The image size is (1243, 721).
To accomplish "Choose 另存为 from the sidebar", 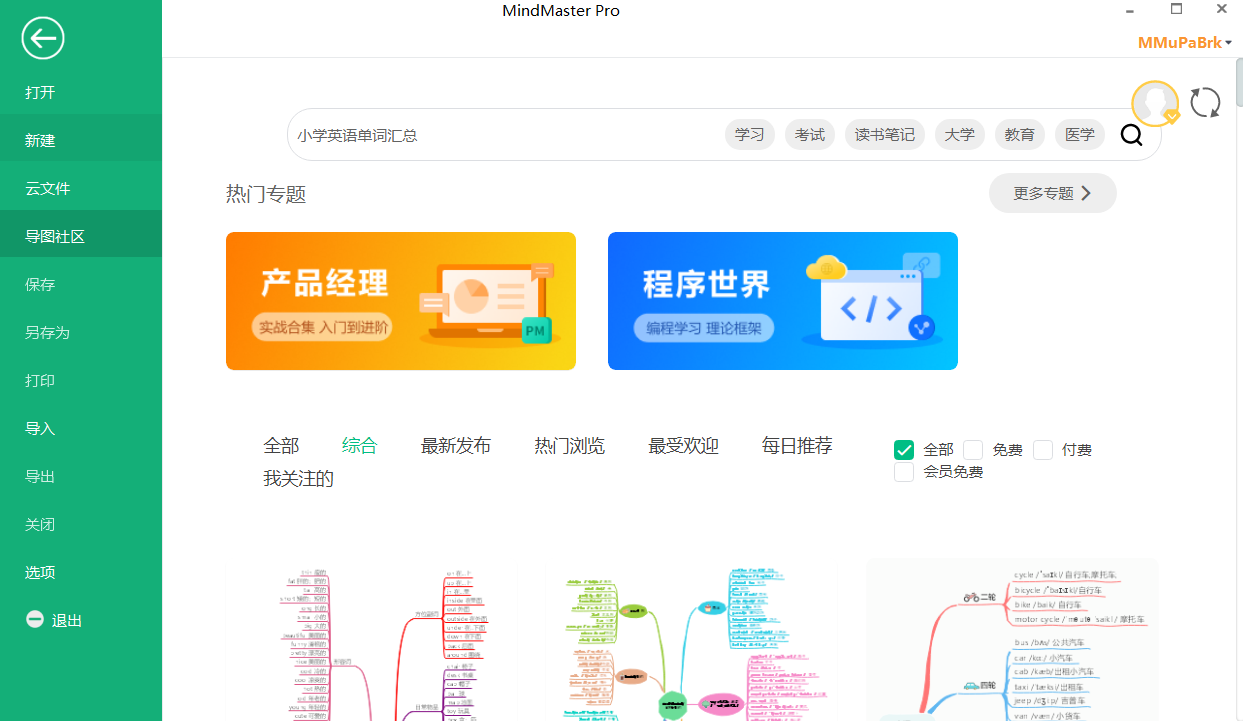I will (x=81, y=332).
